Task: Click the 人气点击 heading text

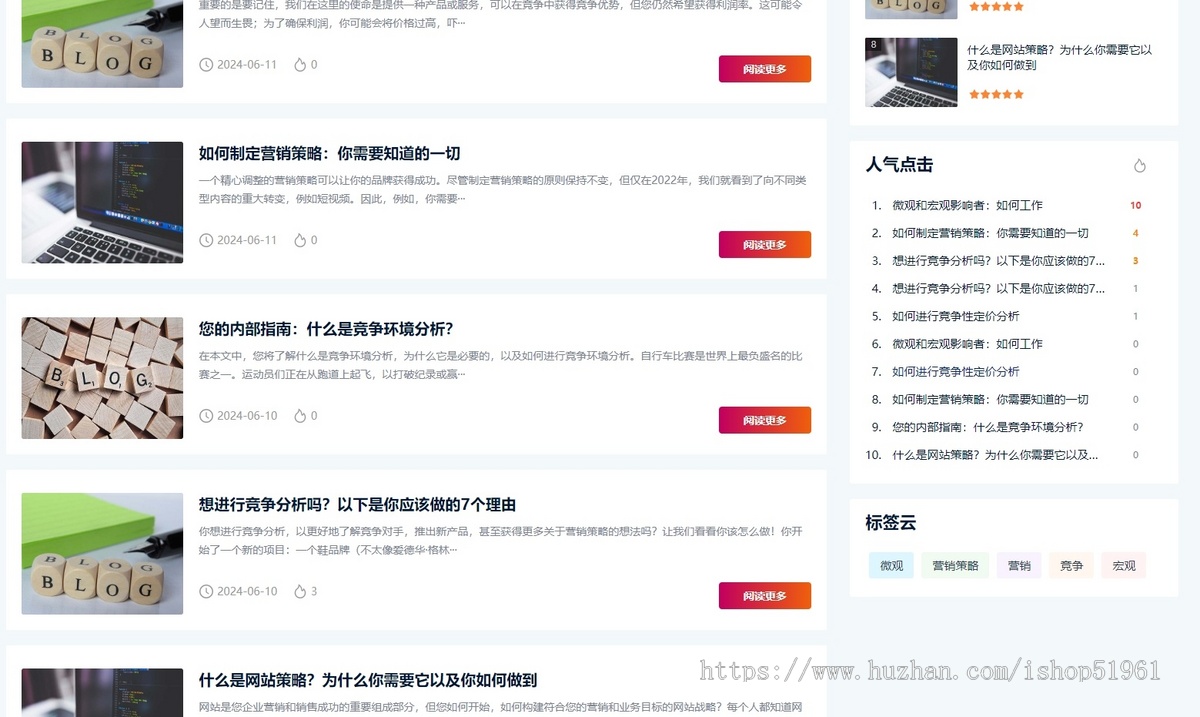Action: tap(900, 165)
